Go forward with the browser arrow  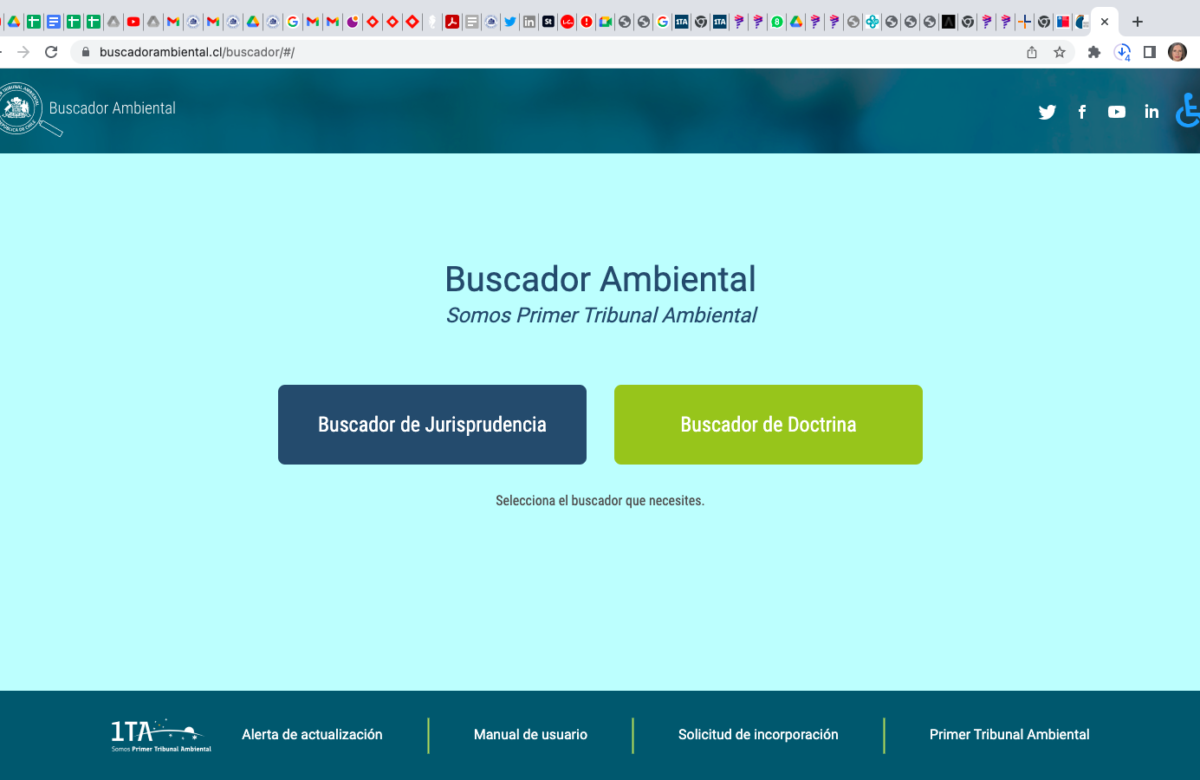(x=23, y=52)
